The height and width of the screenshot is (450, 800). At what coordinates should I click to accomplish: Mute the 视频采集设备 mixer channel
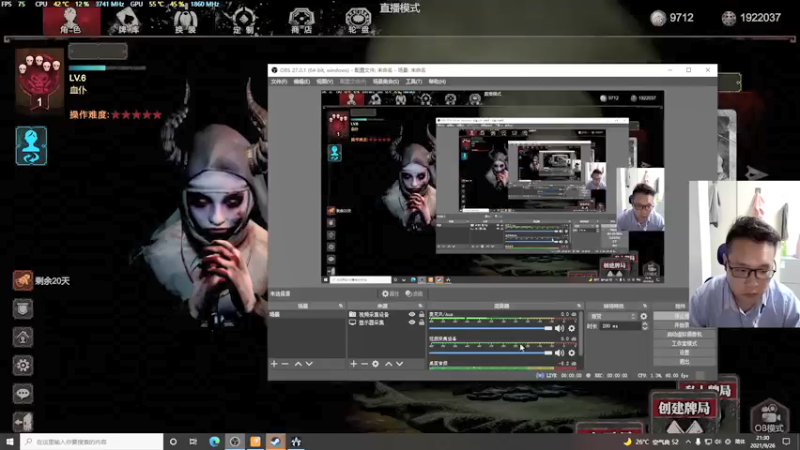click(559, 353)
